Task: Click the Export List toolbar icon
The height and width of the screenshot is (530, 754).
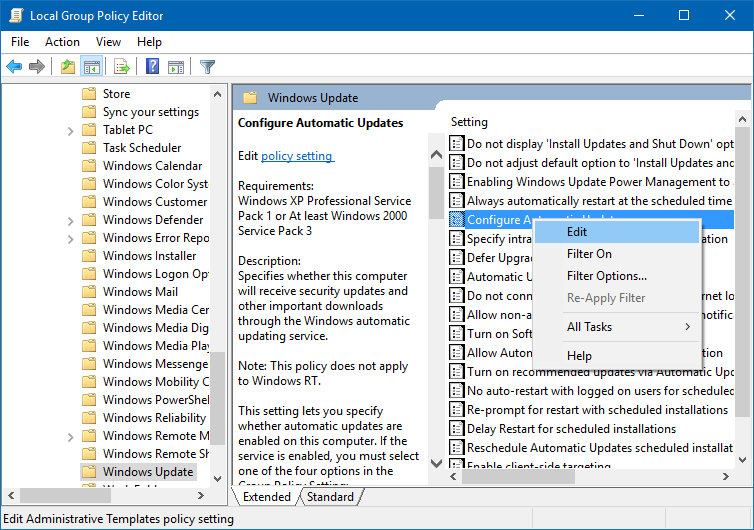Action: [x=122, y=66]
